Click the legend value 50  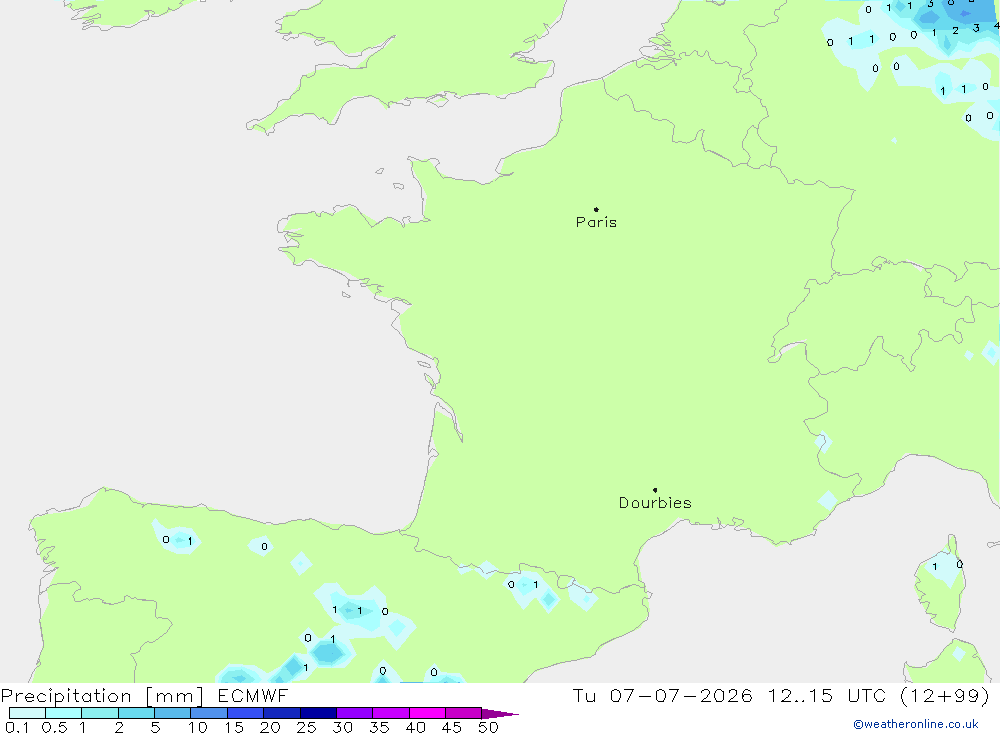[489, 727]
